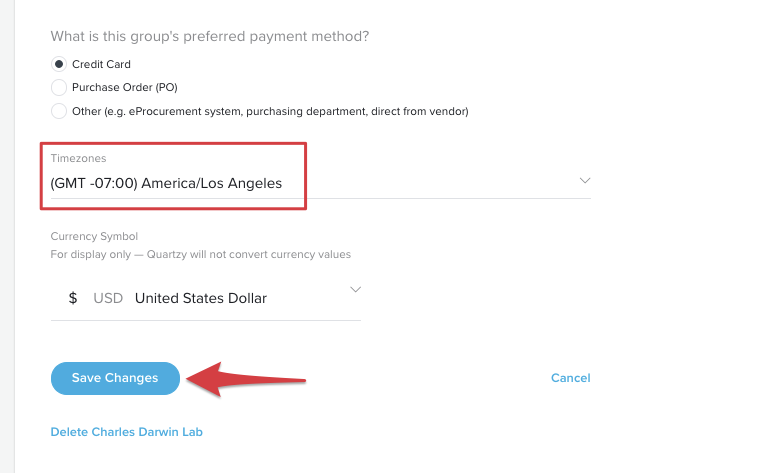Screen dimensions: 763x473
Task: Click the eProcurement system option label
Action: 270,111
